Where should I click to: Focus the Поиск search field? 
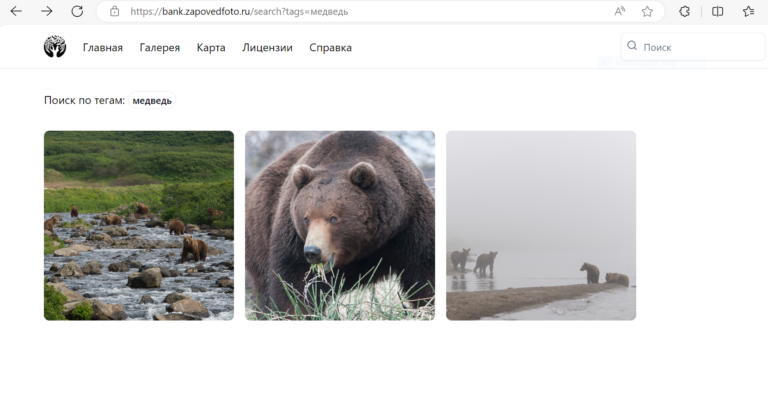click(x=693, y=47)
